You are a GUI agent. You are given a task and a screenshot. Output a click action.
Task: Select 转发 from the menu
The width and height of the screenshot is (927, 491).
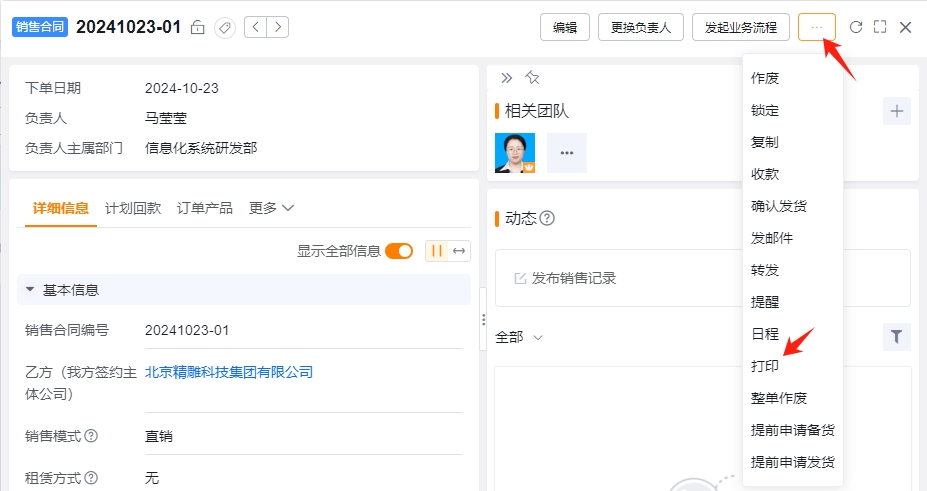[793, 270]
